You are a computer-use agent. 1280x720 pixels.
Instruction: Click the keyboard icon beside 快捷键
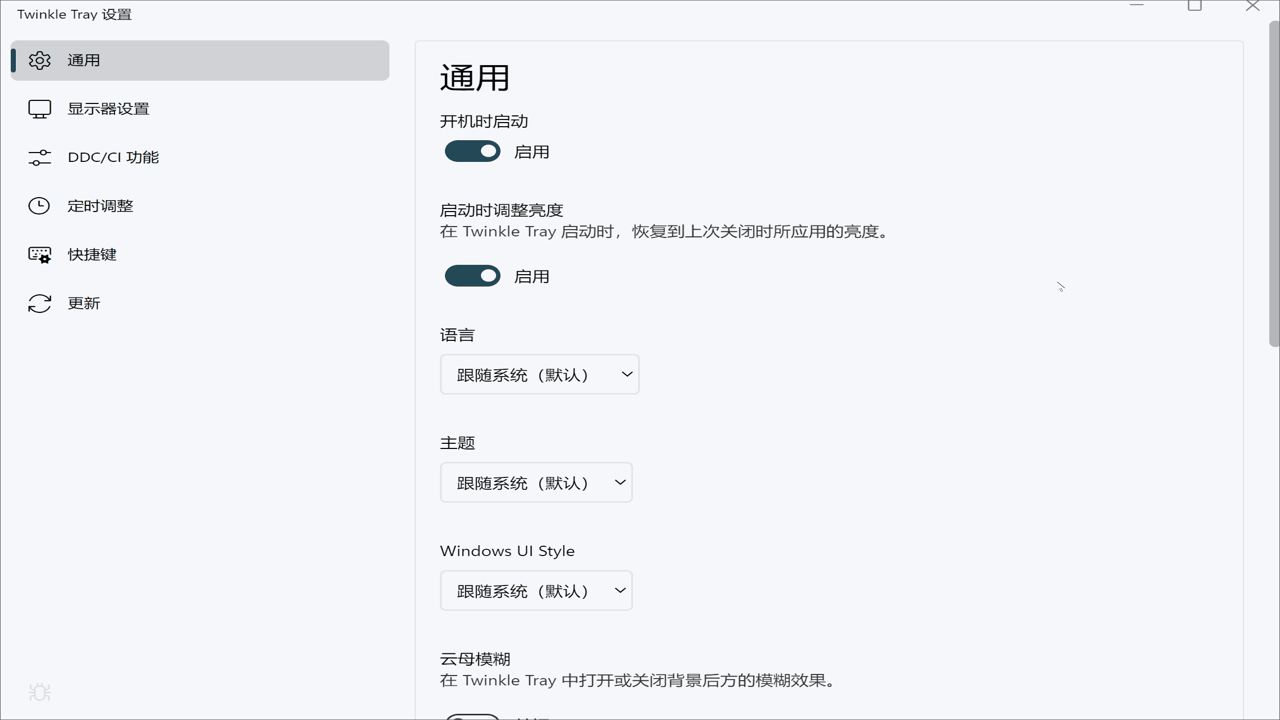39,255
